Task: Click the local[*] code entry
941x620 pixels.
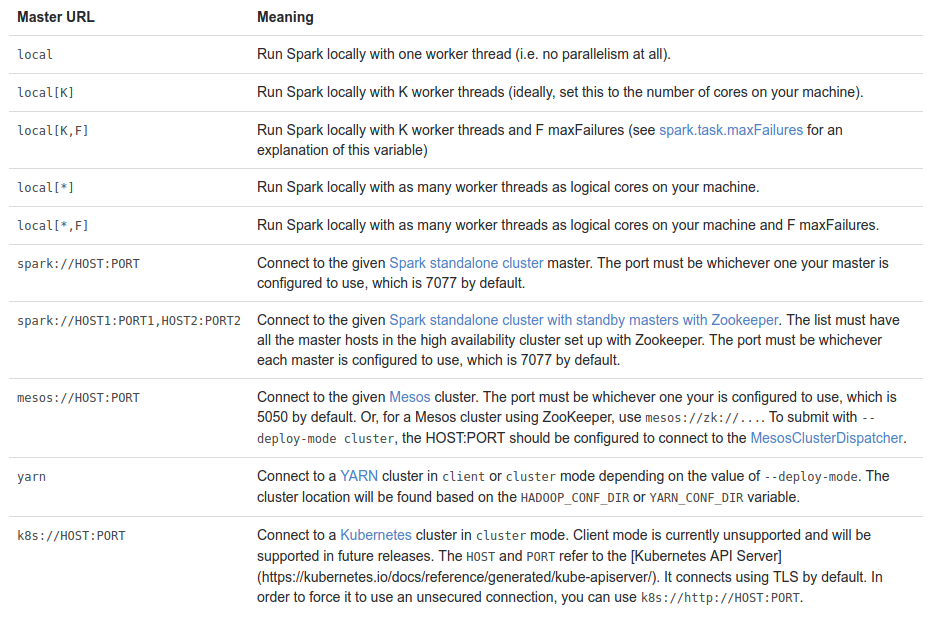Action: [x=46, y=187]
